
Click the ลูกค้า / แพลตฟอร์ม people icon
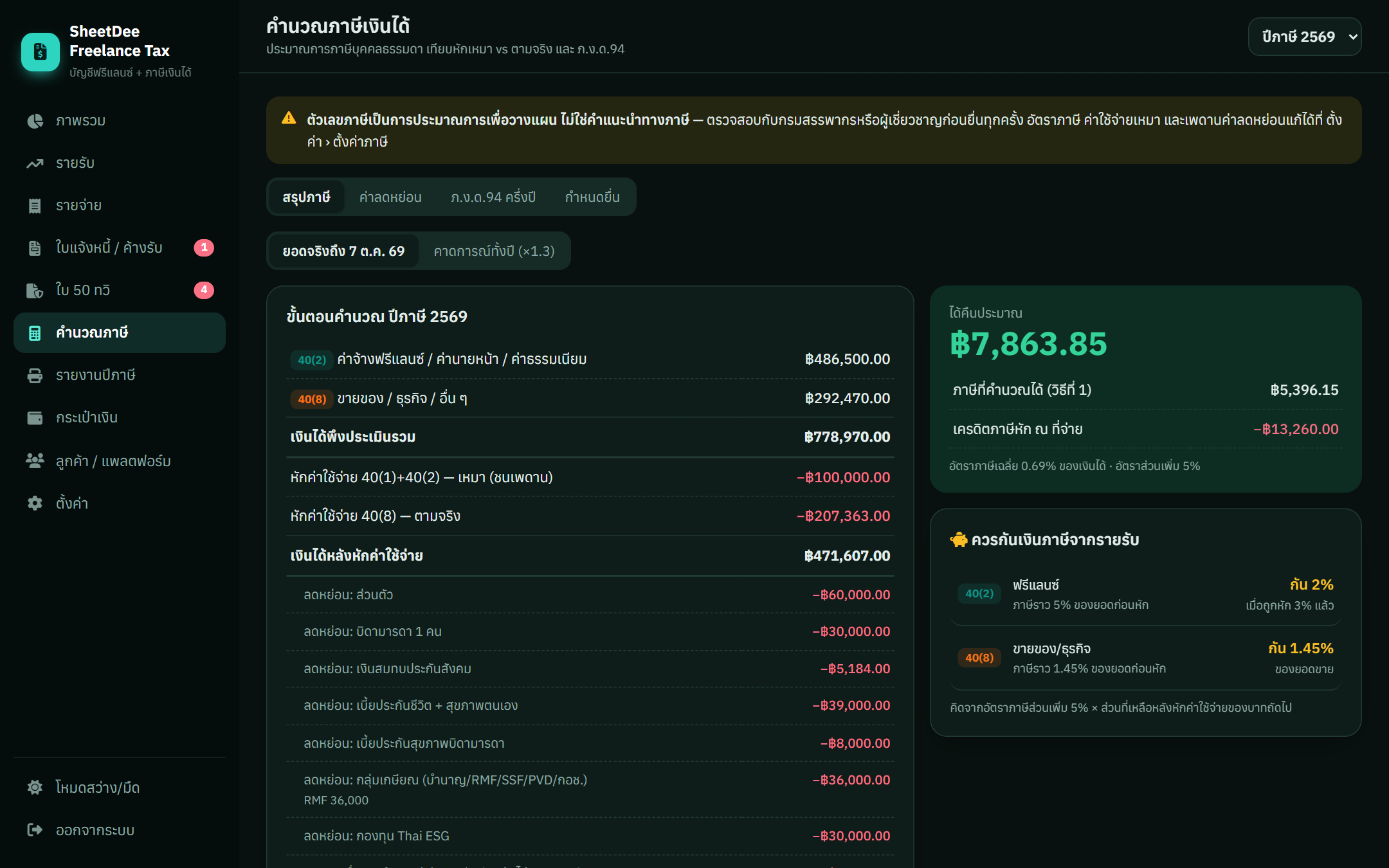(35, 460)
